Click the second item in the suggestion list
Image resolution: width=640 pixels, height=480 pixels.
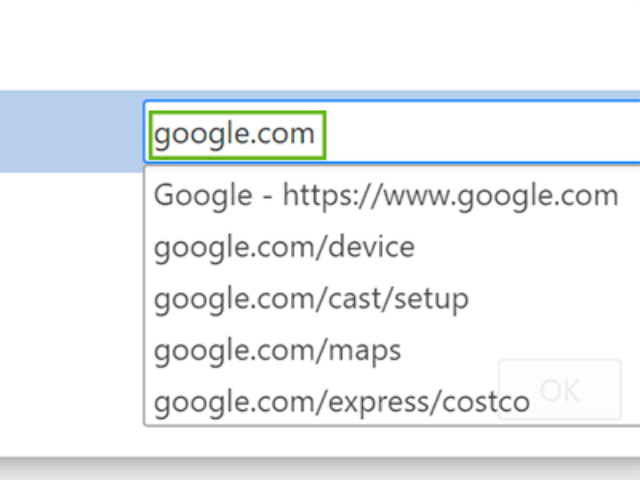(x=284, y=246)
